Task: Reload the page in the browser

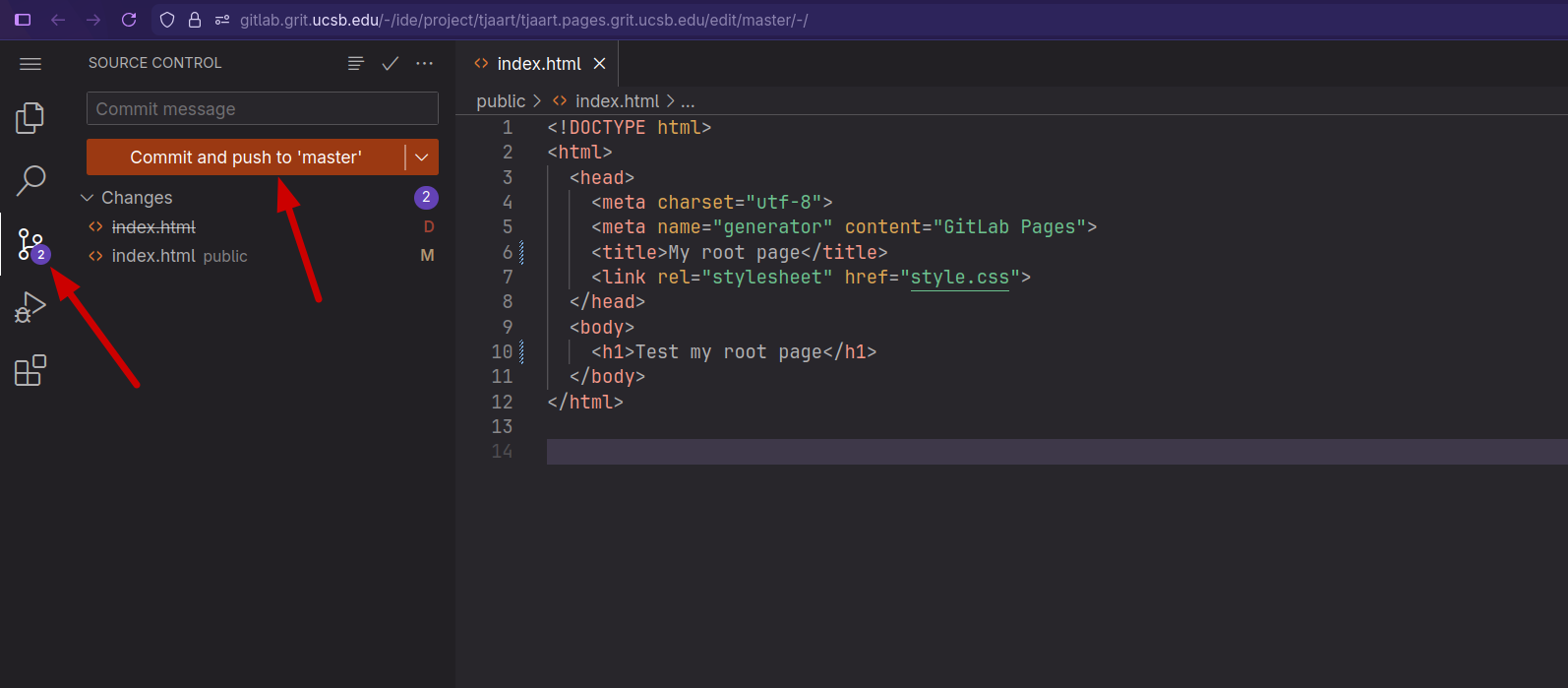Action: (x=129, y=20)
